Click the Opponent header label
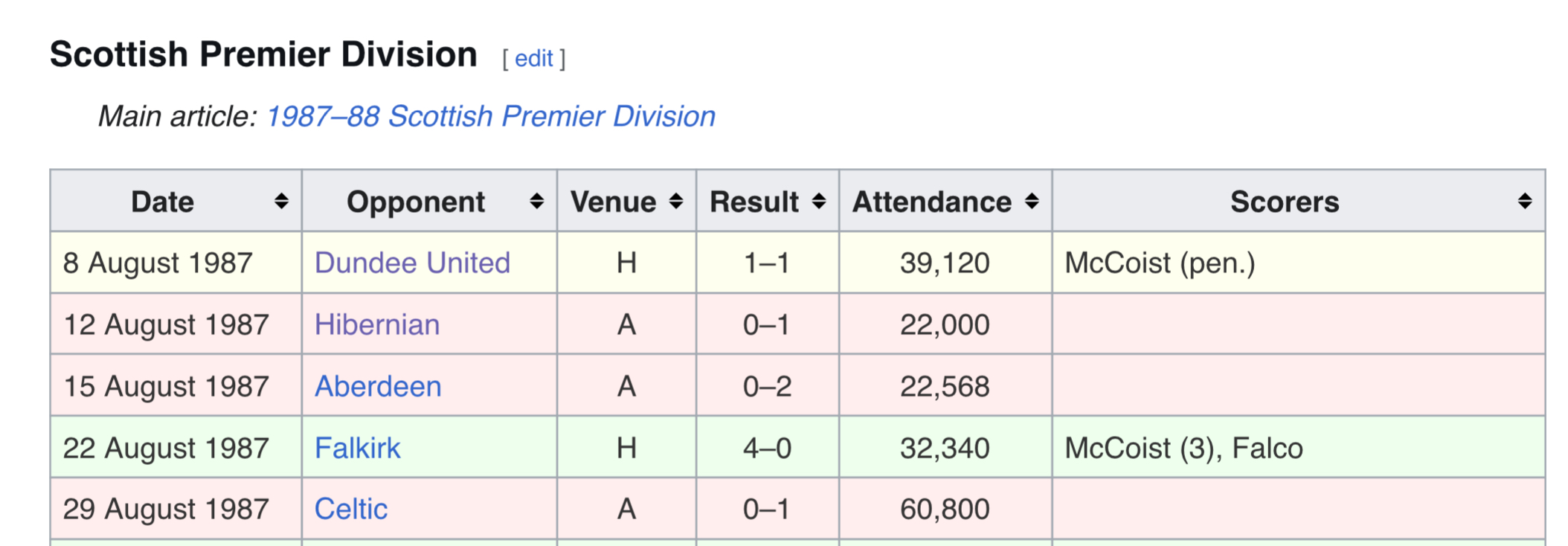The image size is (1568, 546). coord(416,202)
